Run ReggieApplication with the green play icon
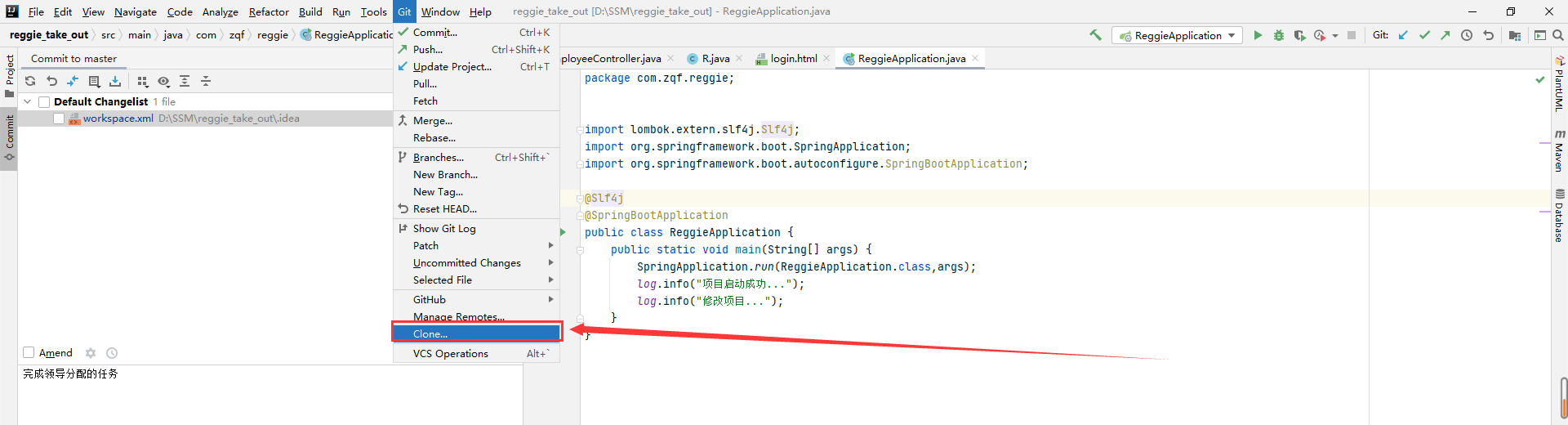 pyautogui.click(x=1258, y=35)
